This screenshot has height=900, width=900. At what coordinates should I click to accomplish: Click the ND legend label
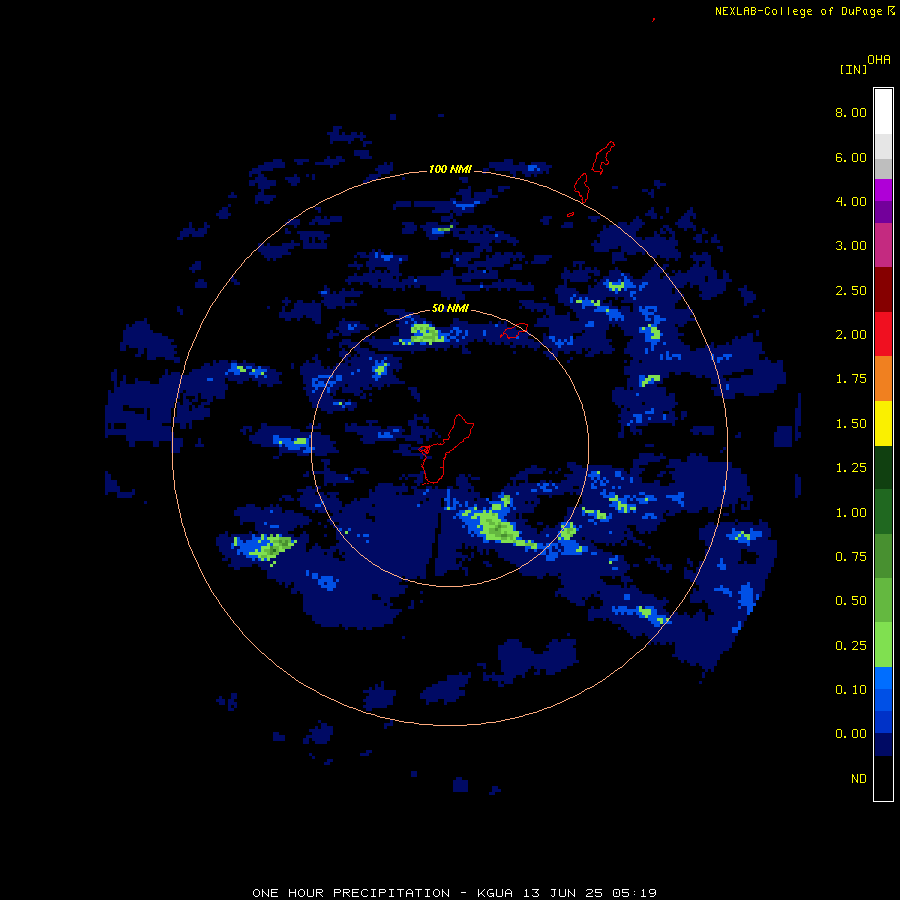point(859,779)
